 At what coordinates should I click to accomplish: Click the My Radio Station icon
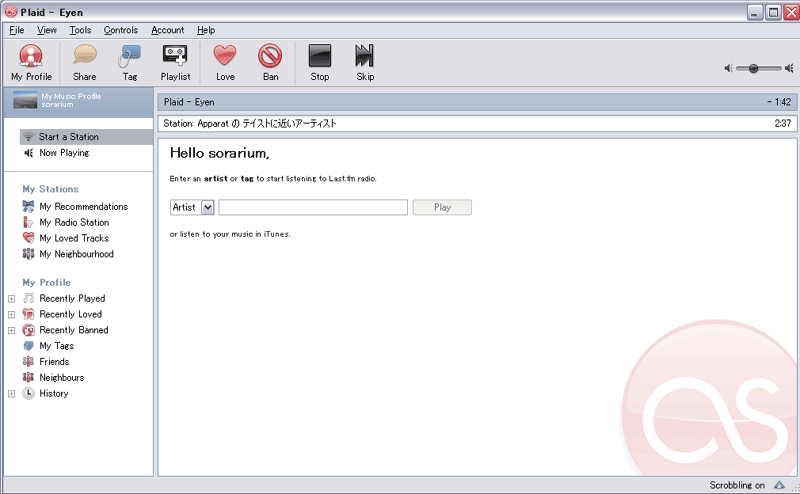pos(28,222)
